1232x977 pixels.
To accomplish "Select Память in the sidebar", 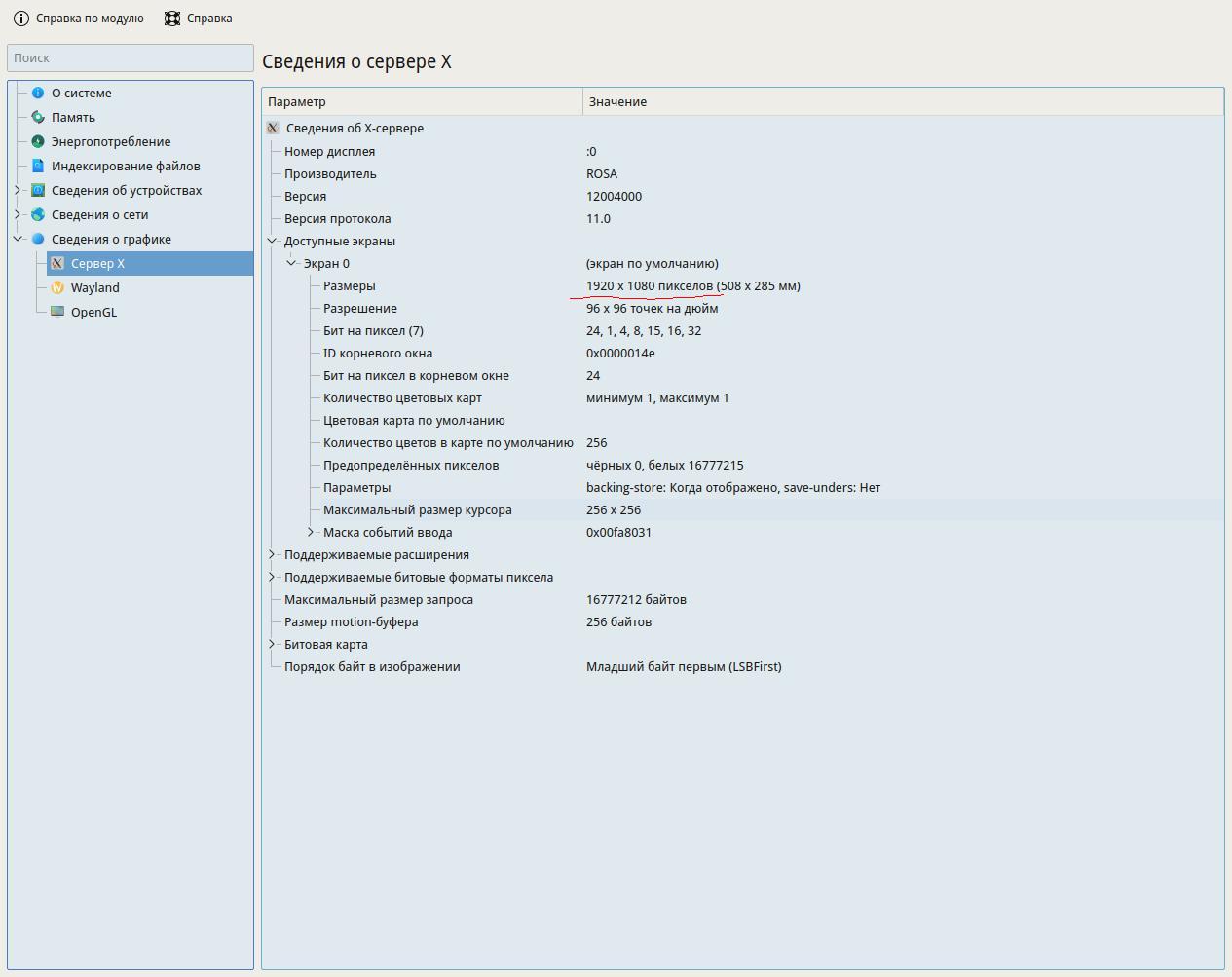I will [73, 117].
